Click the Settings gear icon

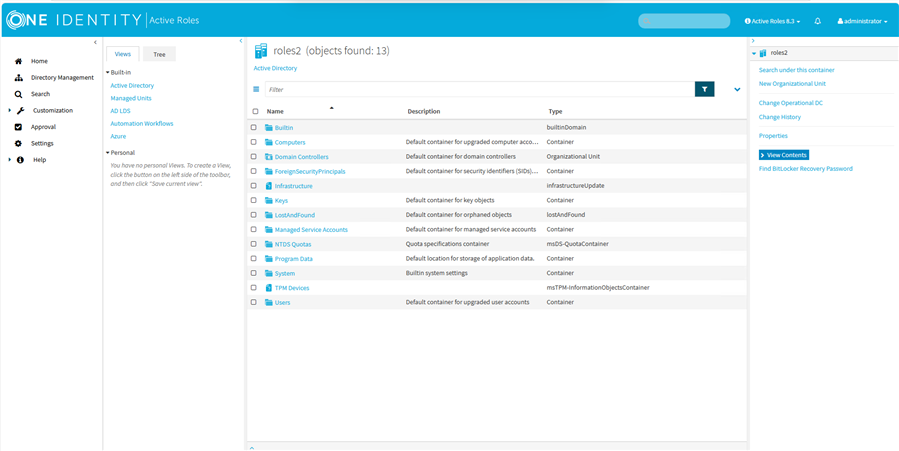pos(18,143)
